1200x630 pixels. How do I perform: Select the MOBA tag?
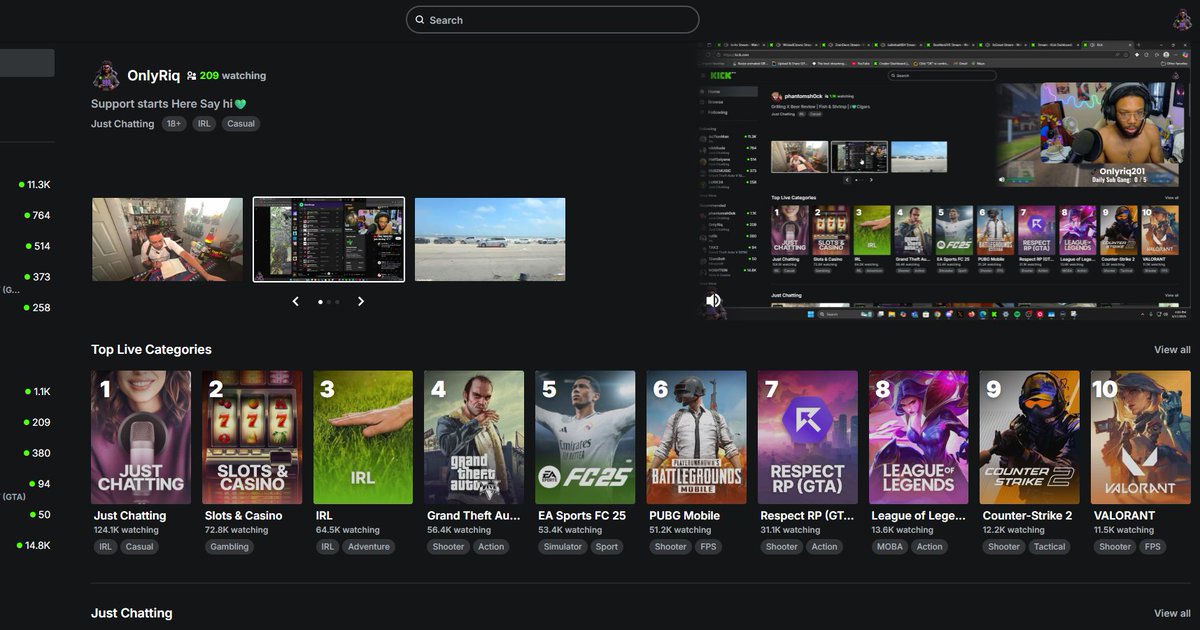(889, 547)
